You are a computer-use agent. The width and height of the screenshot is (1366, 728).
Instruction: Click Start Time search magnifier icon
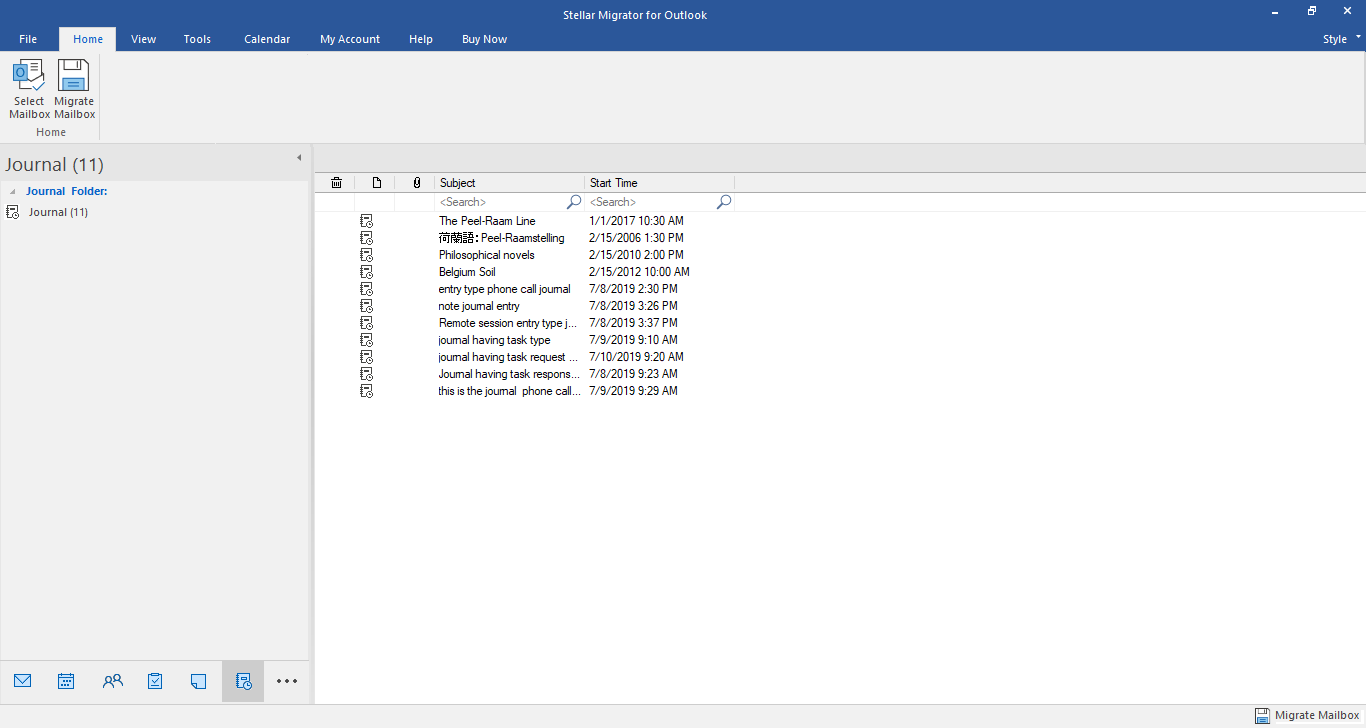pos(724,202)
